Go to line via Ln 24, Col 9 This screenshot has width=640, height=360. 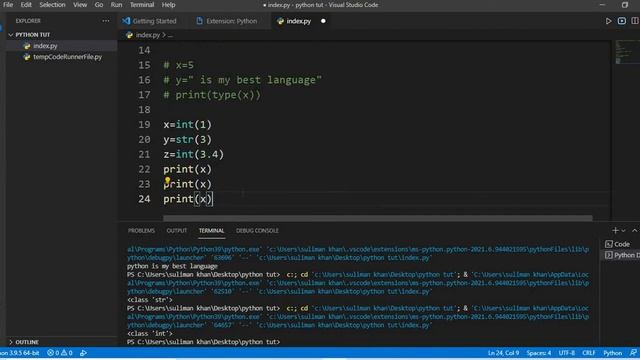click(x=503, y=353)
